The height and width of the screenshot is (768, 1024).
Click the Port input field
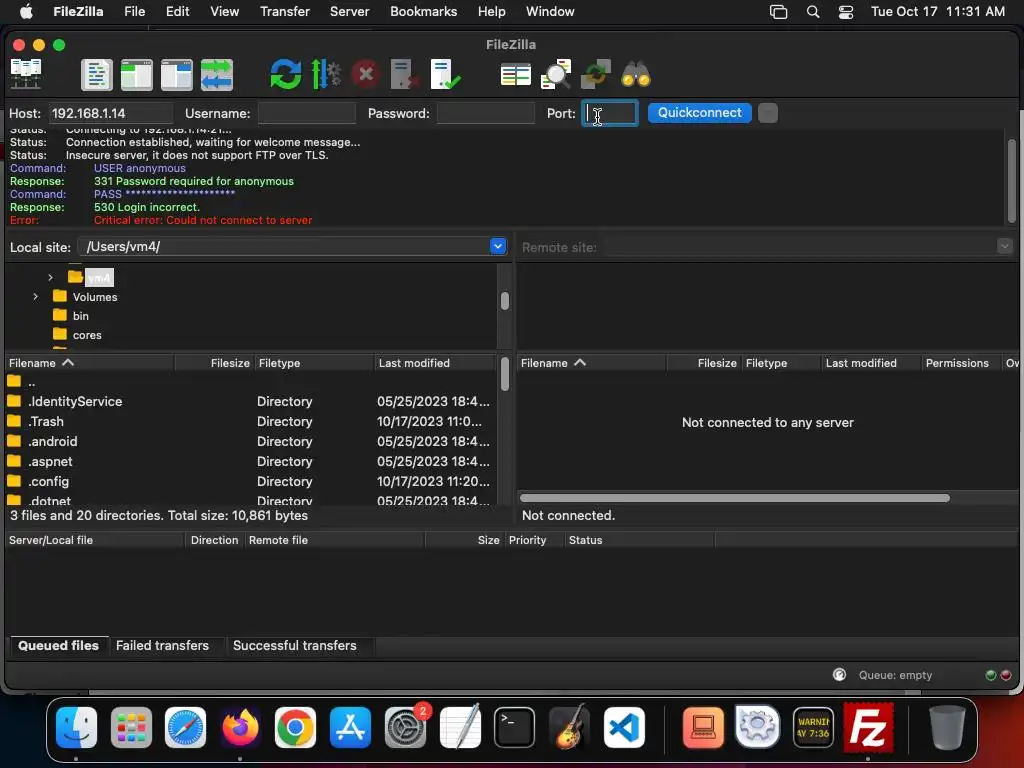609,113
